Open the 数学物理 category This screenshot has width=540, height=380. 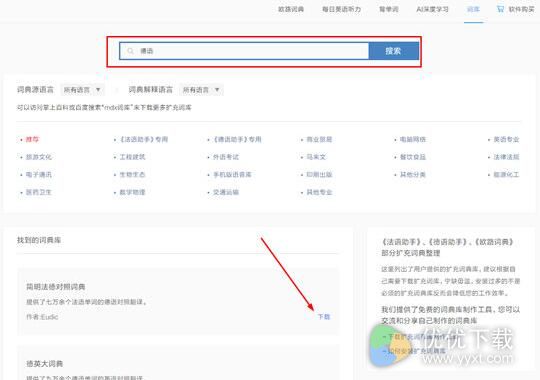(132, 192)
